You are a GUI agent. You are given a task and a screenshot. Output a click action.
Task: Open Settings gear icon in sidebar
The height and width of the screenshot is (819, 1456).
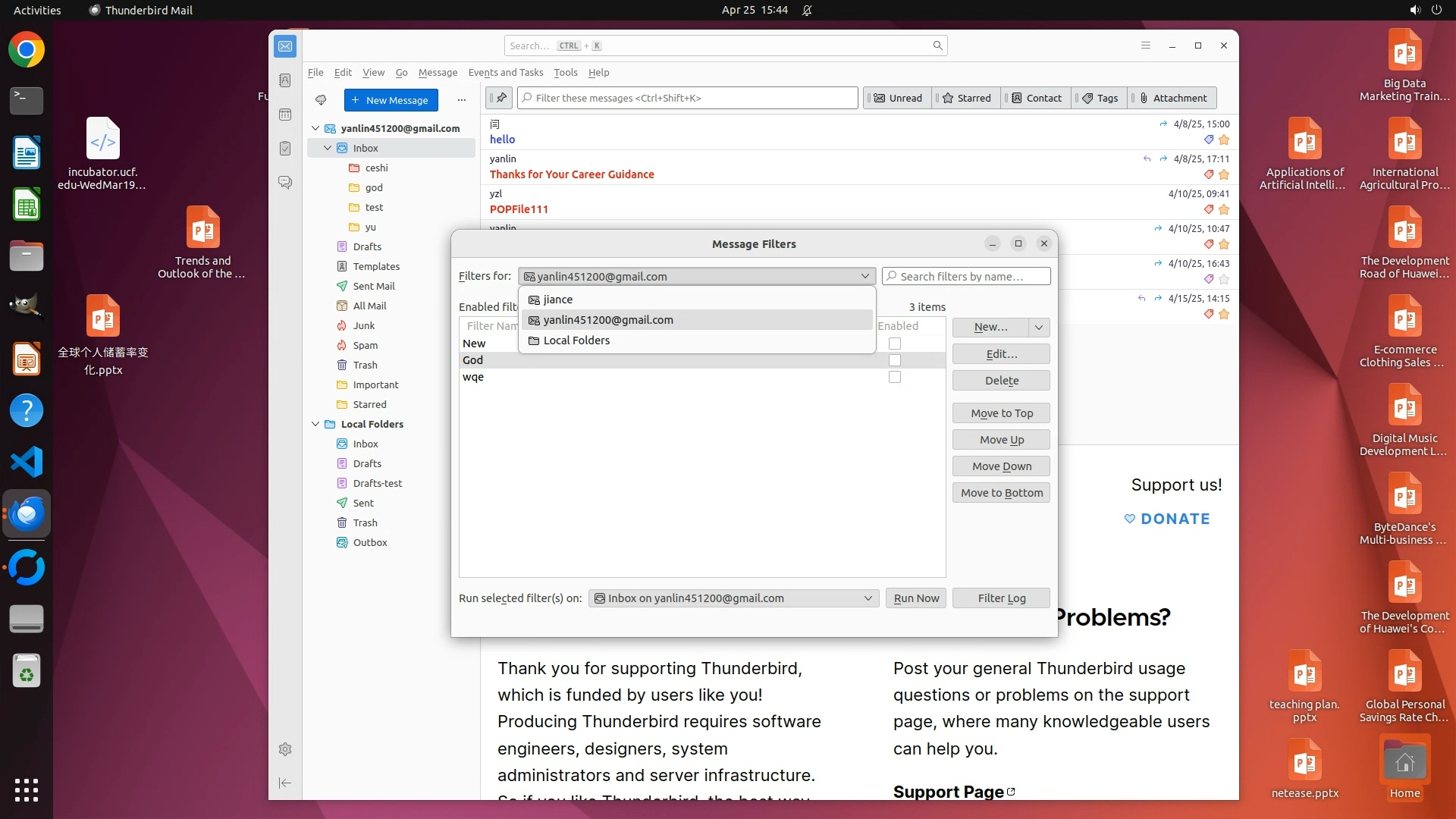pyautogui.click(x=285, y=749)
